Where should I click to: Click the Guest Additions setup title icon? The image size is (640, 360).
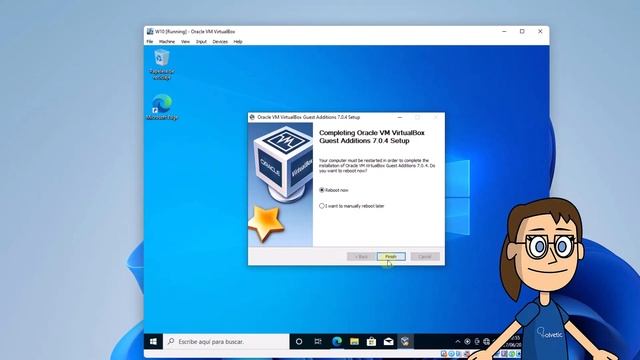252,117
